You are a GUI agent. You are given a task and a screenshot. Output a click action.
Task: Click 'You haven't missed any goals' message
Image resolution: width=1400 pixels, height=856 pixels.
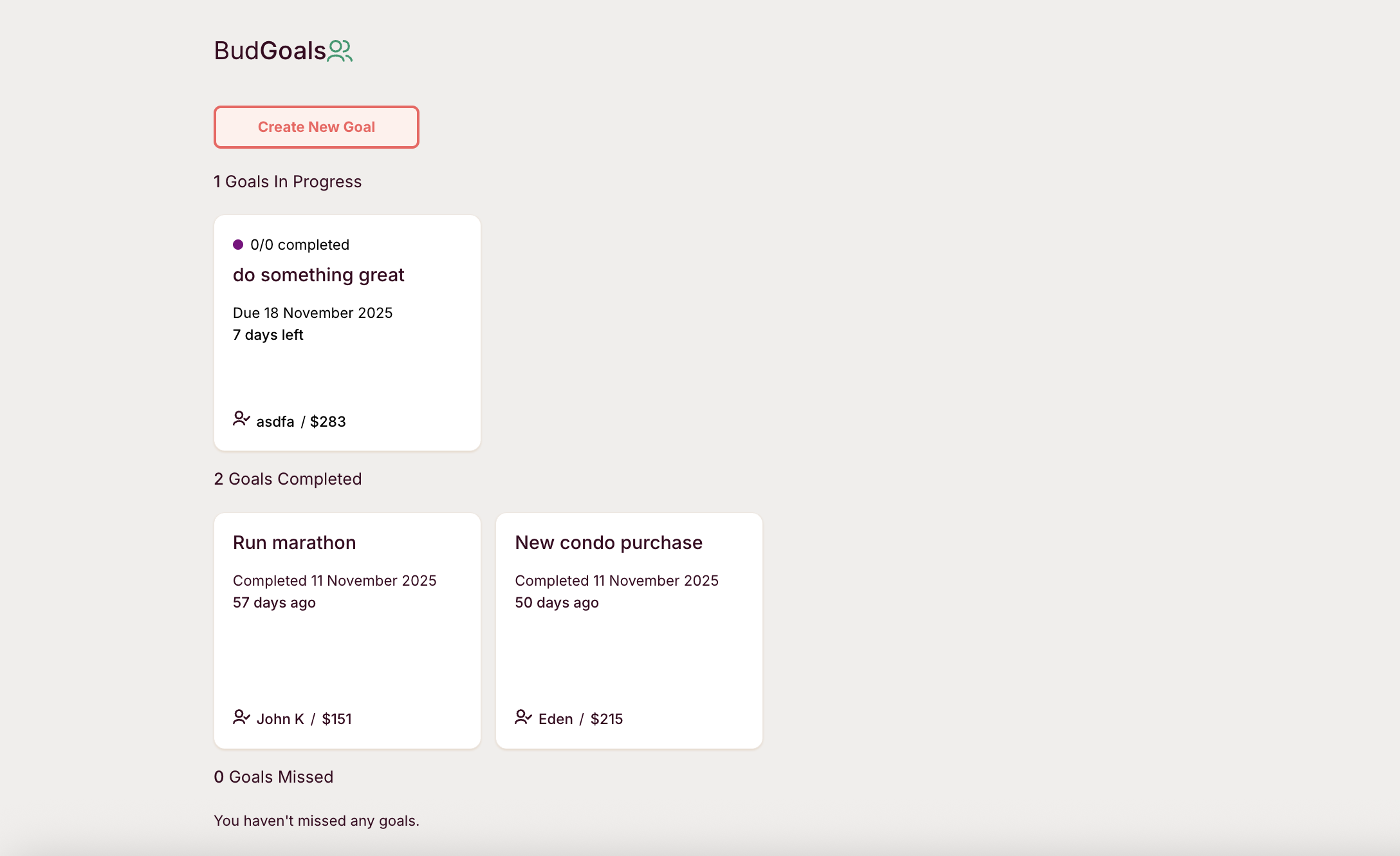tap(316, 821)
